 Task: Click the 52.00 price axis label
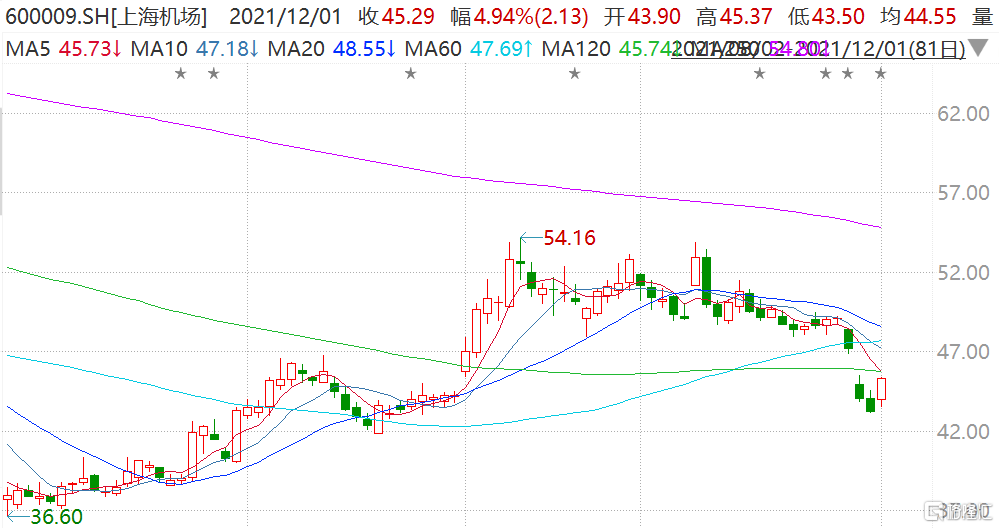[x=963, y=273]
